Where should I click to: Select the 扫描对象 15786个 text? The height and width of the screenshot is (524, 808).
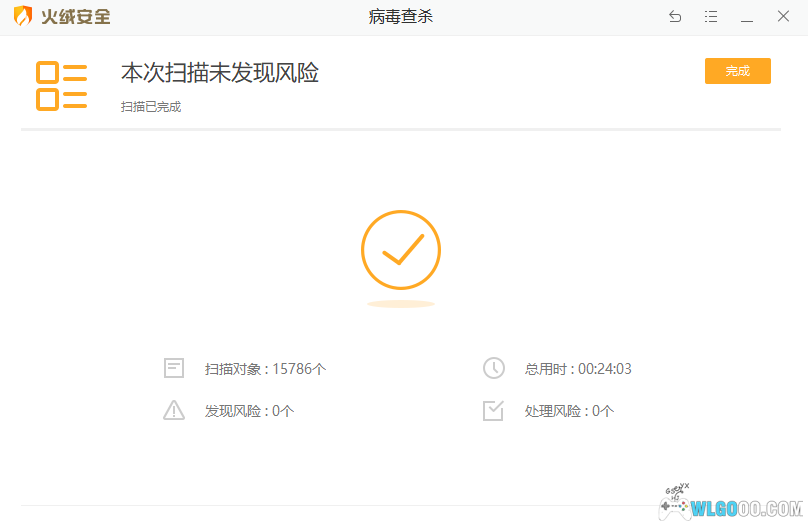(x=265, y=369)
